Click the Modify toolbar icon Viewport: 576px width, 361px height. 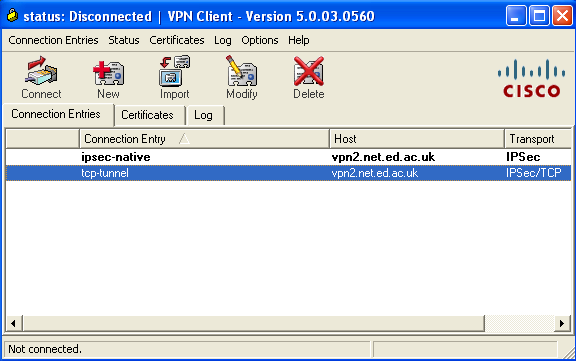click(242, 78)
